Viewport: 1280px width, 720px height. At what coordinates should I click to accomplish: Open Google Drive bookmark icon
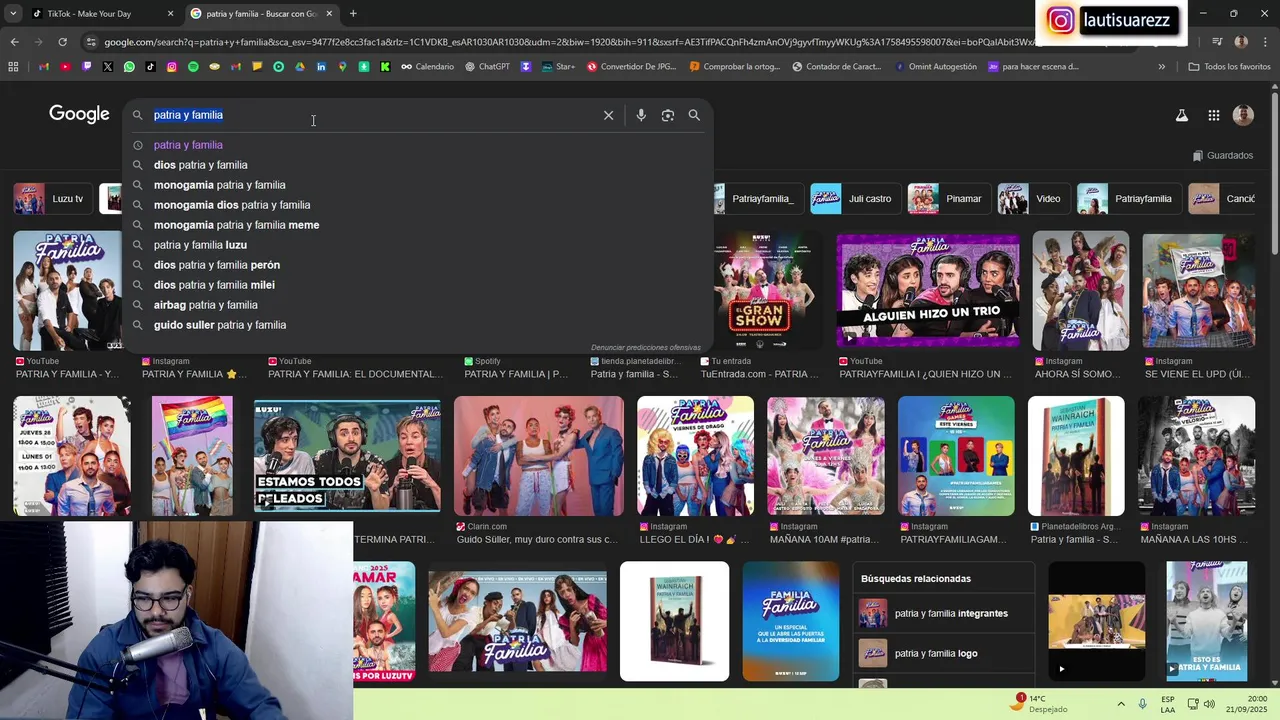(300, 67)
